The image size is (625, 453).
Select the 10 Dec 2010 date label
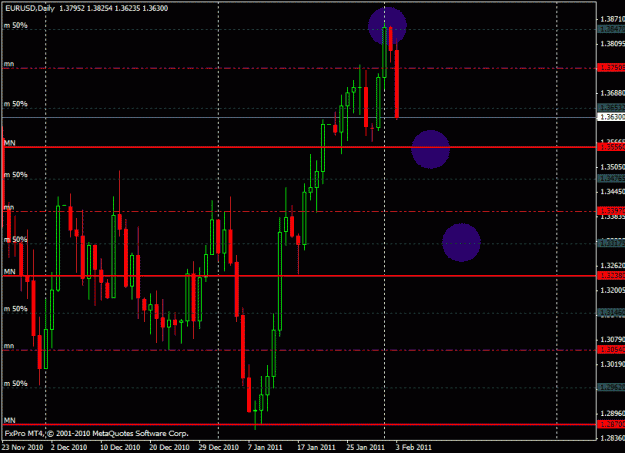click(120, 447)
